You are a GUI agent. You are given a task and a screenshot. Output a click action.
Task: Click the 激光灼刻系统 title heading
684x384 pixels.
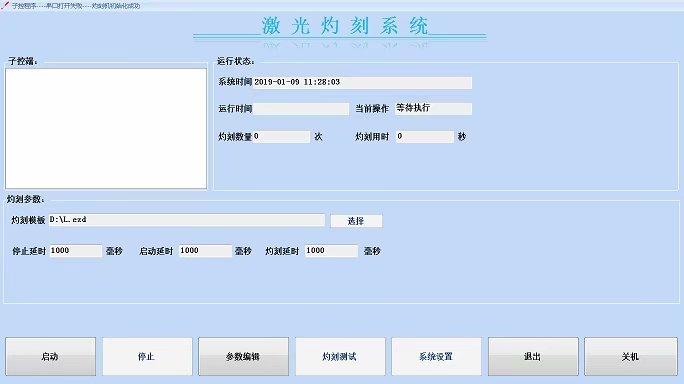pyautogui.click(x=345, y=26)
